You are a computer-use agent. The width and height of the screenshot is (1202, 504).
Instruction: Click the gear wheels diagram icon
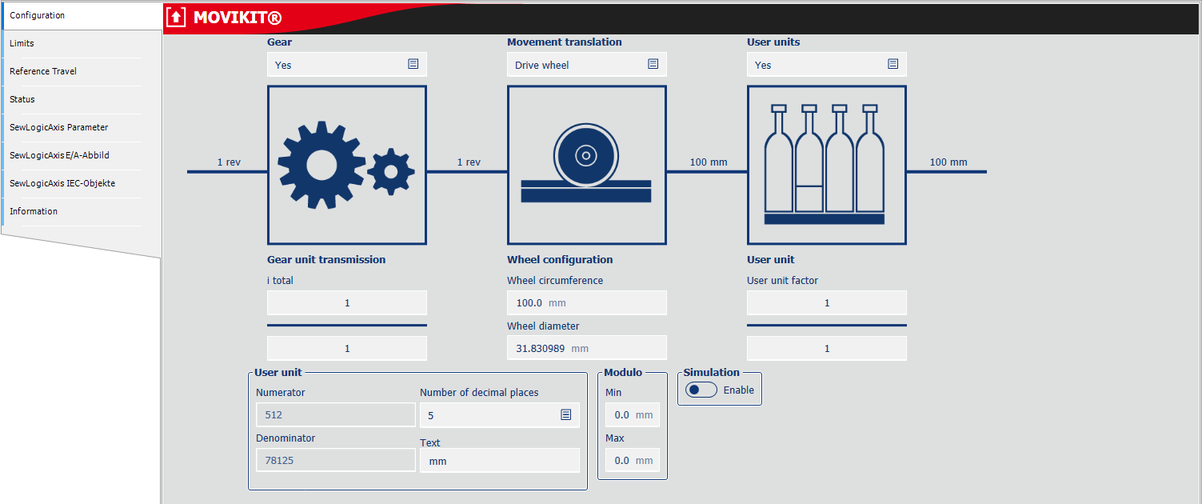[x=346, y=165]
